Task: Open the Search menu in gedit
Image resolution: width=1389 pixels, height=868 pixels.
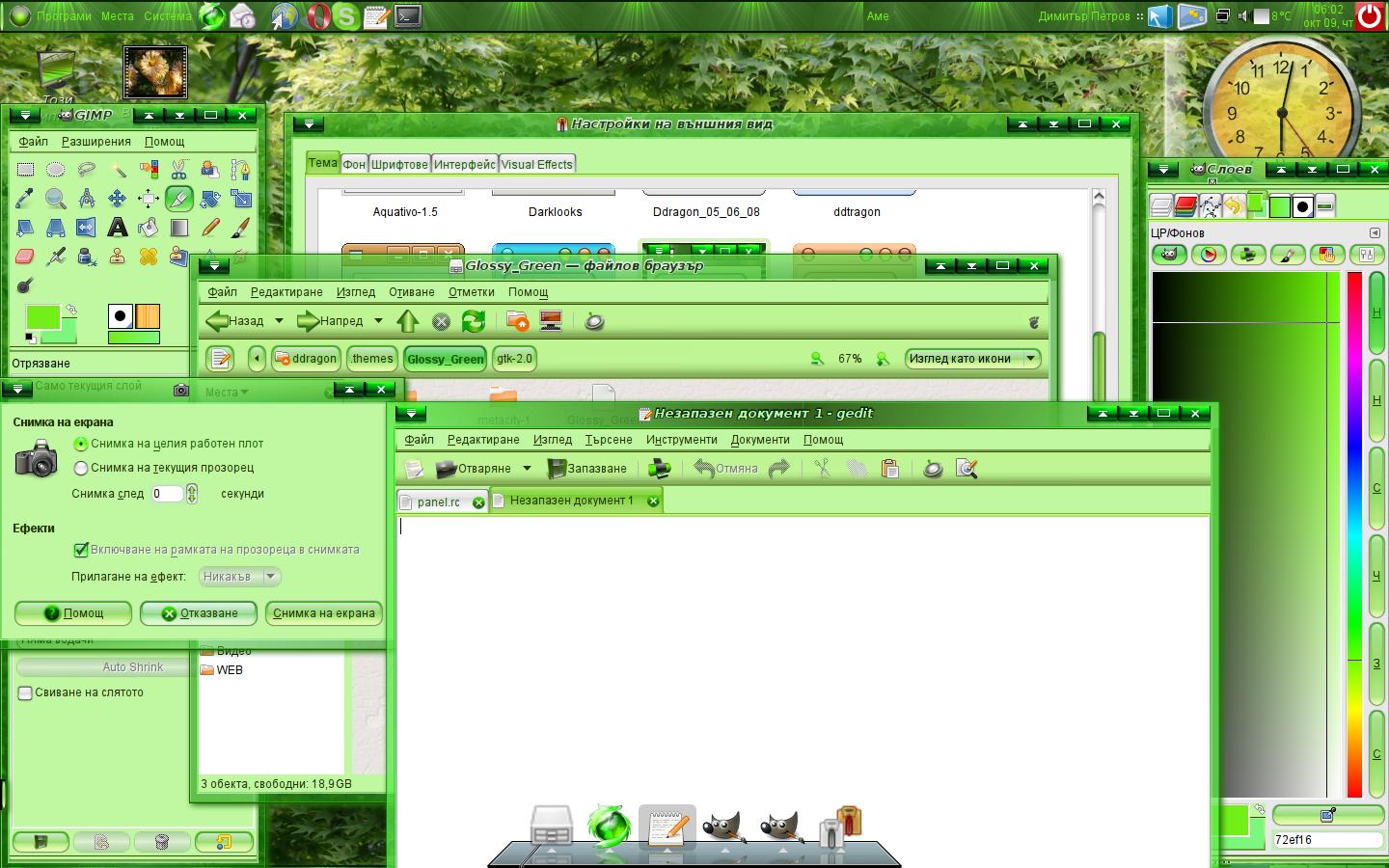Action: point(609,440)
